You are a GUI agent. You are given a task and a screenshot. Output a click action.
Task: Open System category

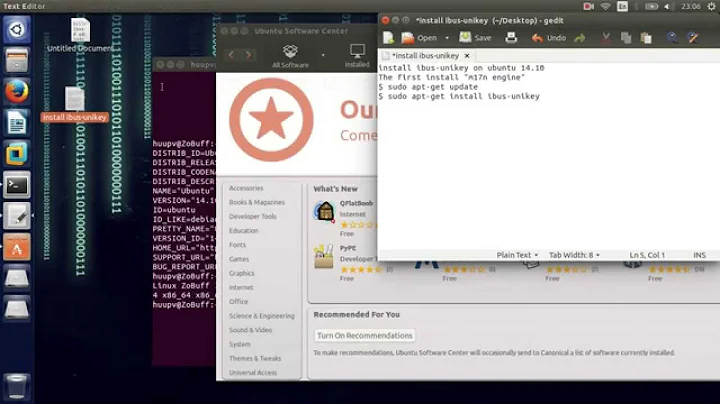click(x=240, y=344)
